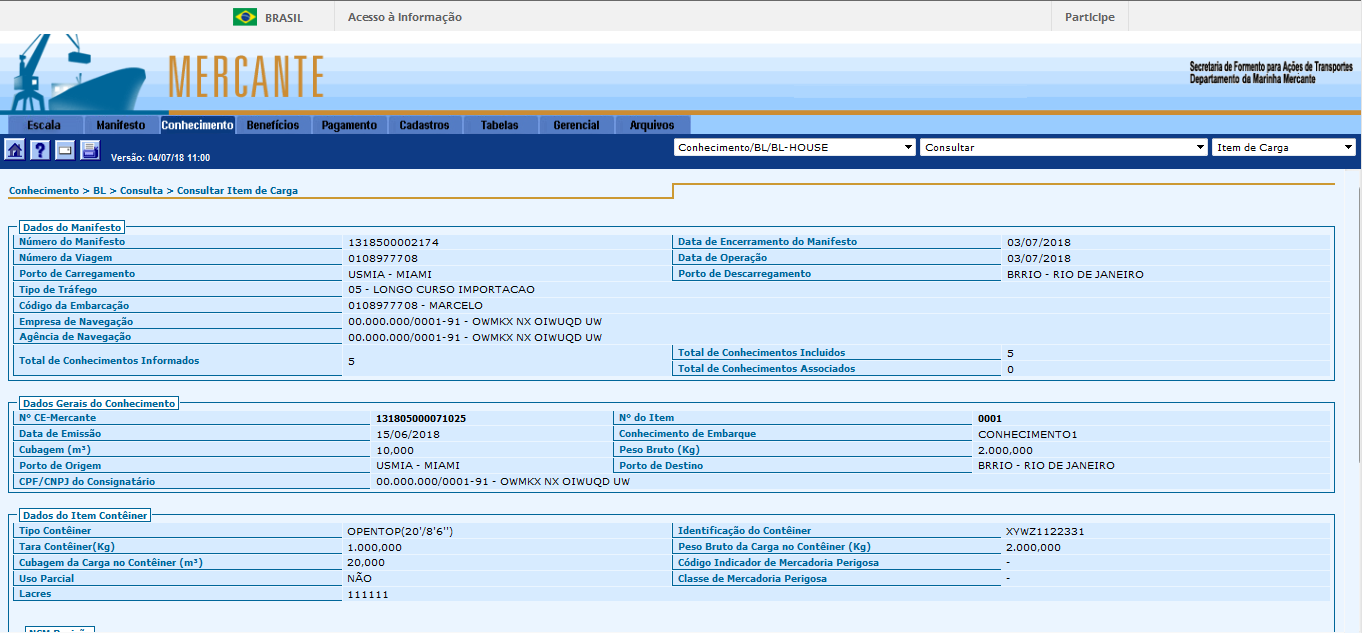This screenshot has width=1363, height=633.
Task: Click the message envelope icon
Action: [65, 150]
